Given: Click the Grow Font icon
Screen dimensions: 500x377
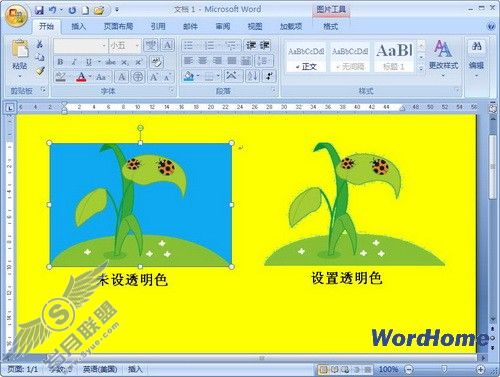Looking at the screenshot, I should [154, 77].
